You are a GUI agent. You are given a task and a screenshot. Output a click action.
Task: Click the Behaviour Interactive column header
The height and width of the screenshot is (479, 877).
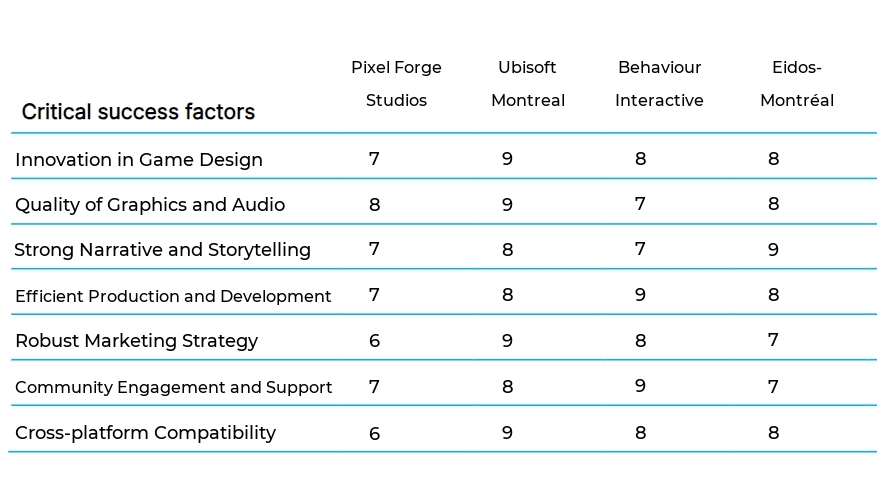[x=659, y=84]
